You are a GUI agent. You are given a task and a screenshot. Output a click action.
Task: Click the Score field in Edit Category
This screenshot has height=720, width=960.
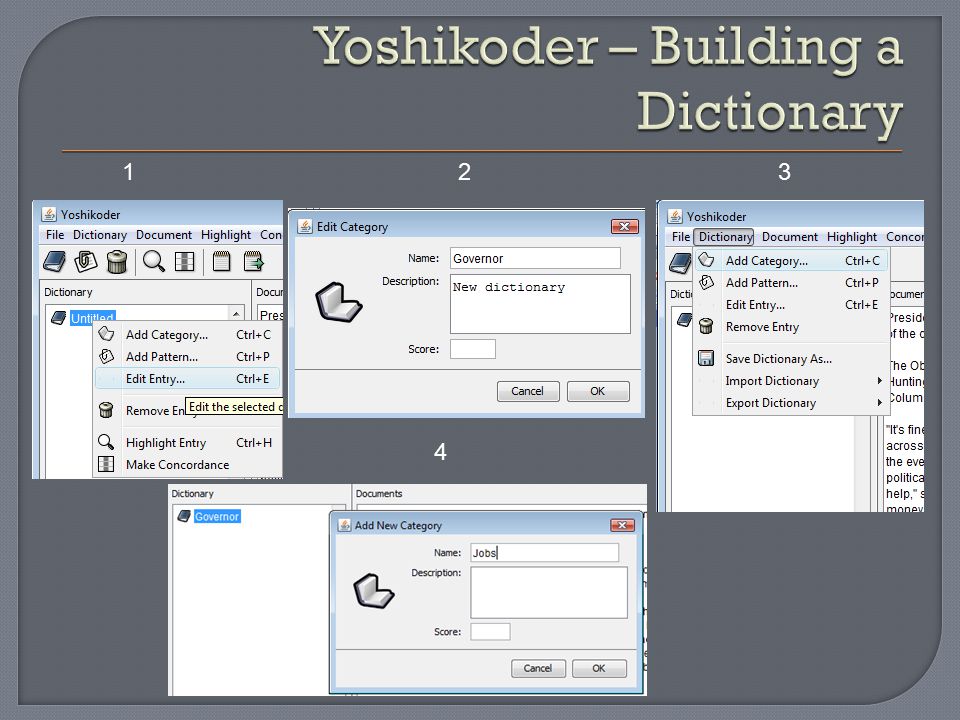pyautogui.click(x=473, y=349)
